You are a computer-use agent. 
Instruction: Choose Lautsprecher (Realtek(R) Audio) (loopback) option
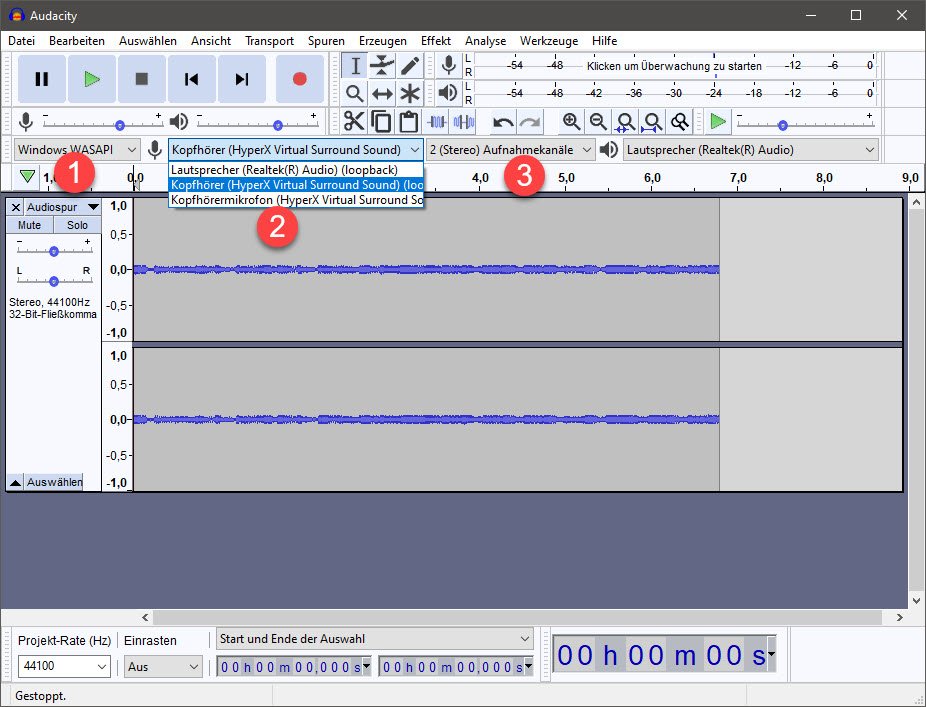(x=285, y=170)
